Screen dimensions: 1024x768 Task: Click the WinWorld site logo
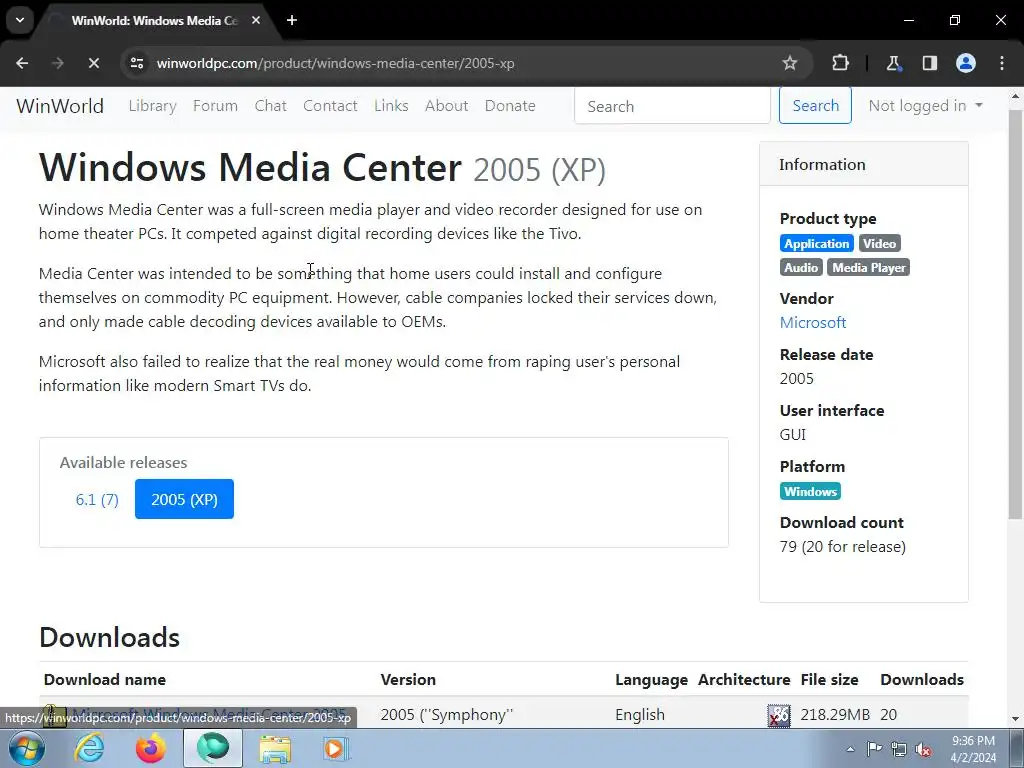click(x=60, y=106)
